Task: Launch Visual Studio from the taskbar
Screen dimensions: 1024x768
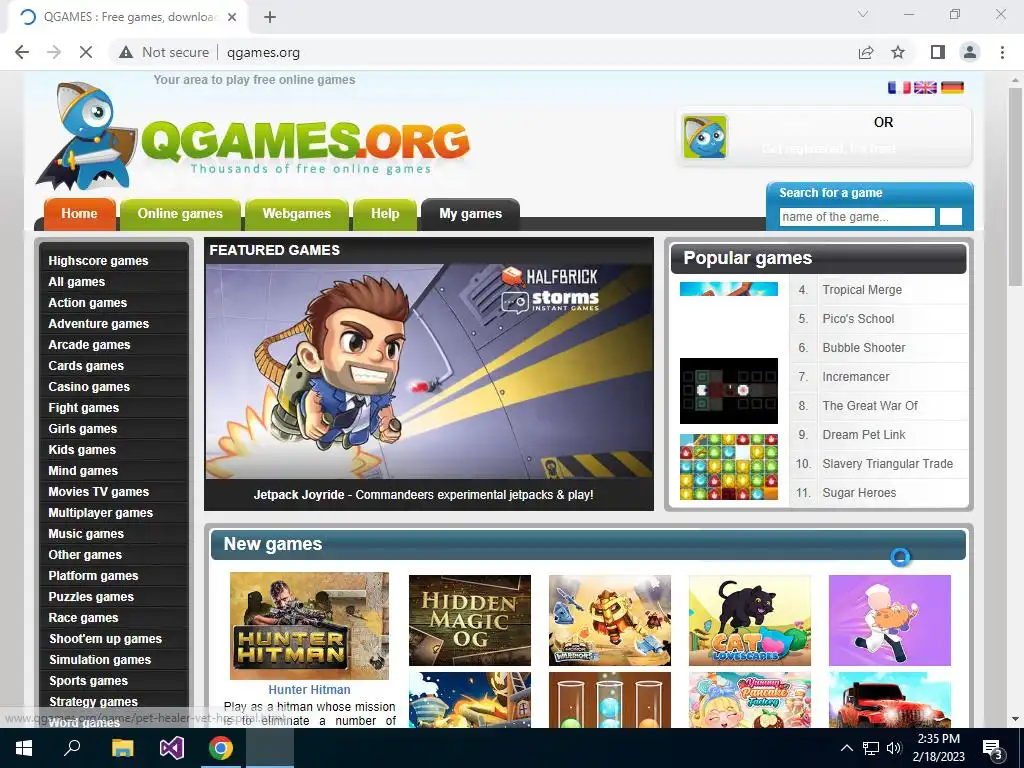Action: point(172,748)
